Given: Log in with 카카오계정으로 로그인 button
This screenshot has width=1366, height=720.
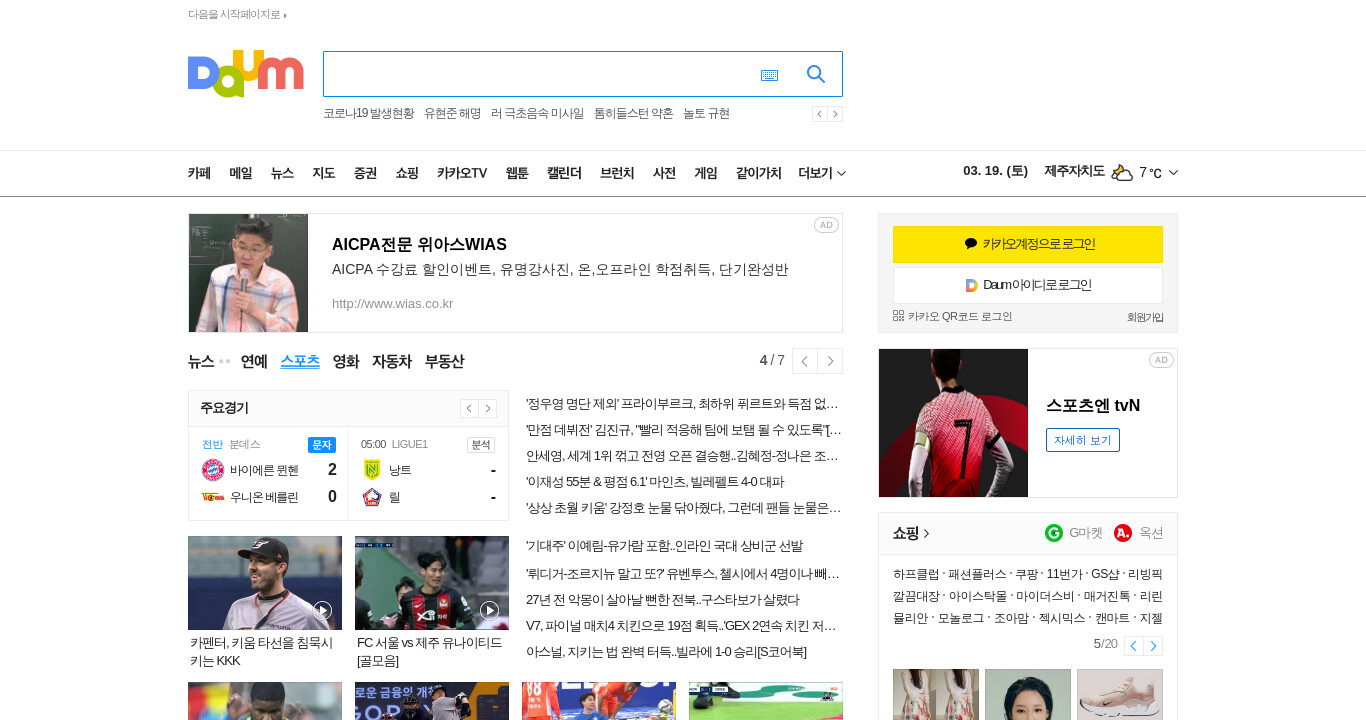Looking at the screenshot, I should tap(1028, 244).
